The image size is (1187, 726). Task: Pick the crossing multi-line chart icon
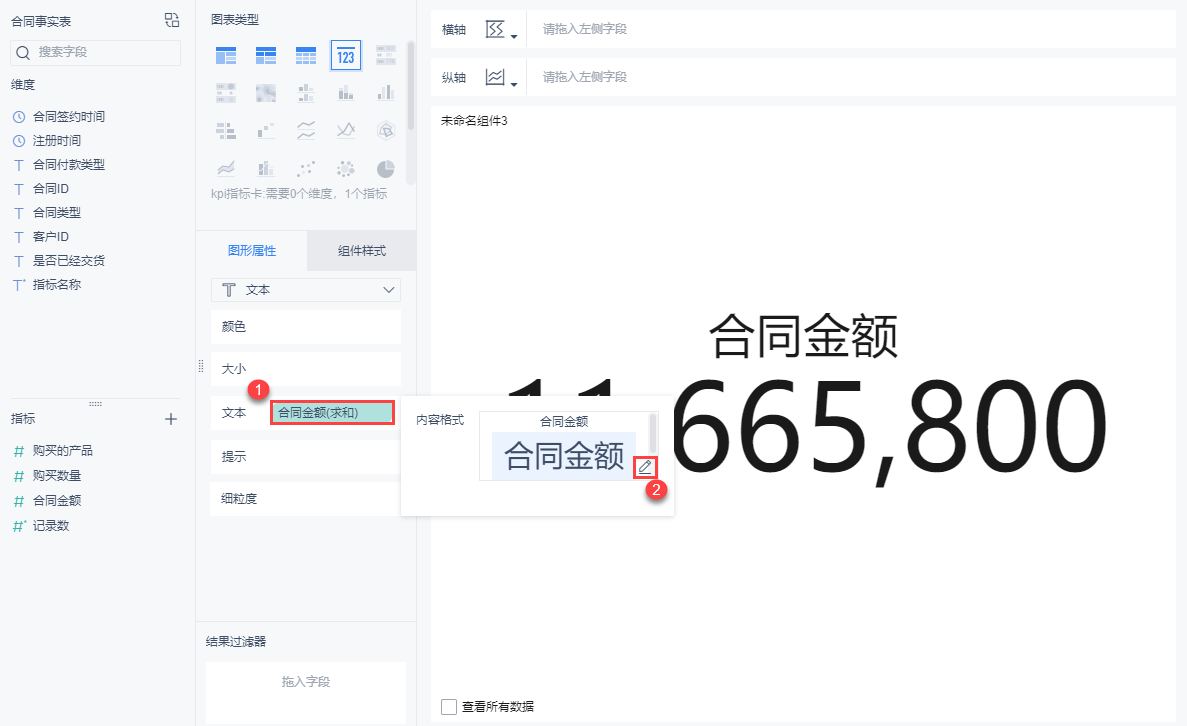[346, 131]
